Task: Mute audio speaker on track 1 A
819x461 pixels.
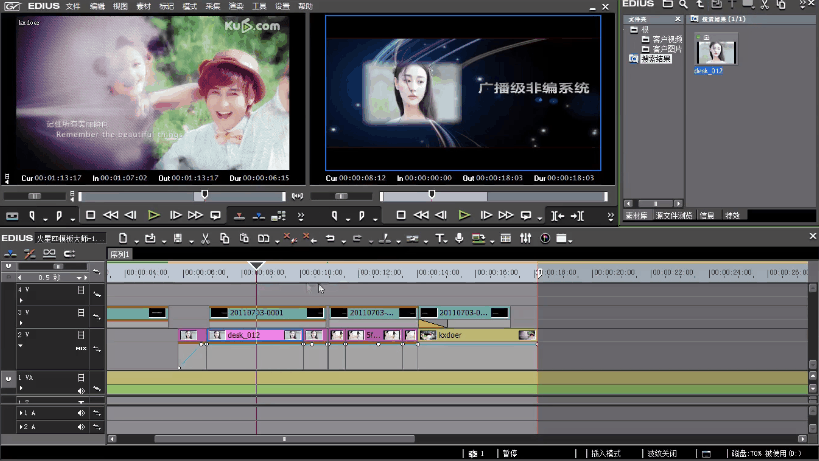Action: (x=81, y=413)
